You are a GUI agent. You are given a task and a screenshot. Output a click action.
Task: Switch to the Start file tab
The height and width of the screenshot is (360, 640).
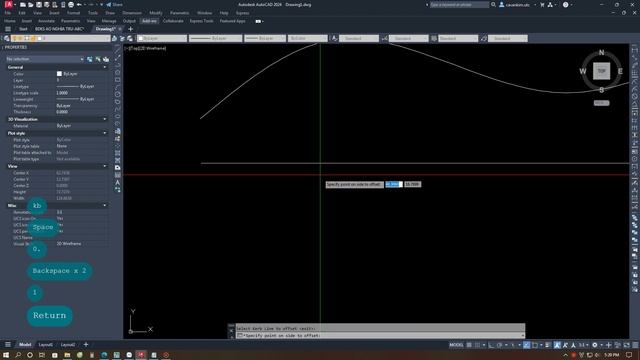click(x=23, y=29)
